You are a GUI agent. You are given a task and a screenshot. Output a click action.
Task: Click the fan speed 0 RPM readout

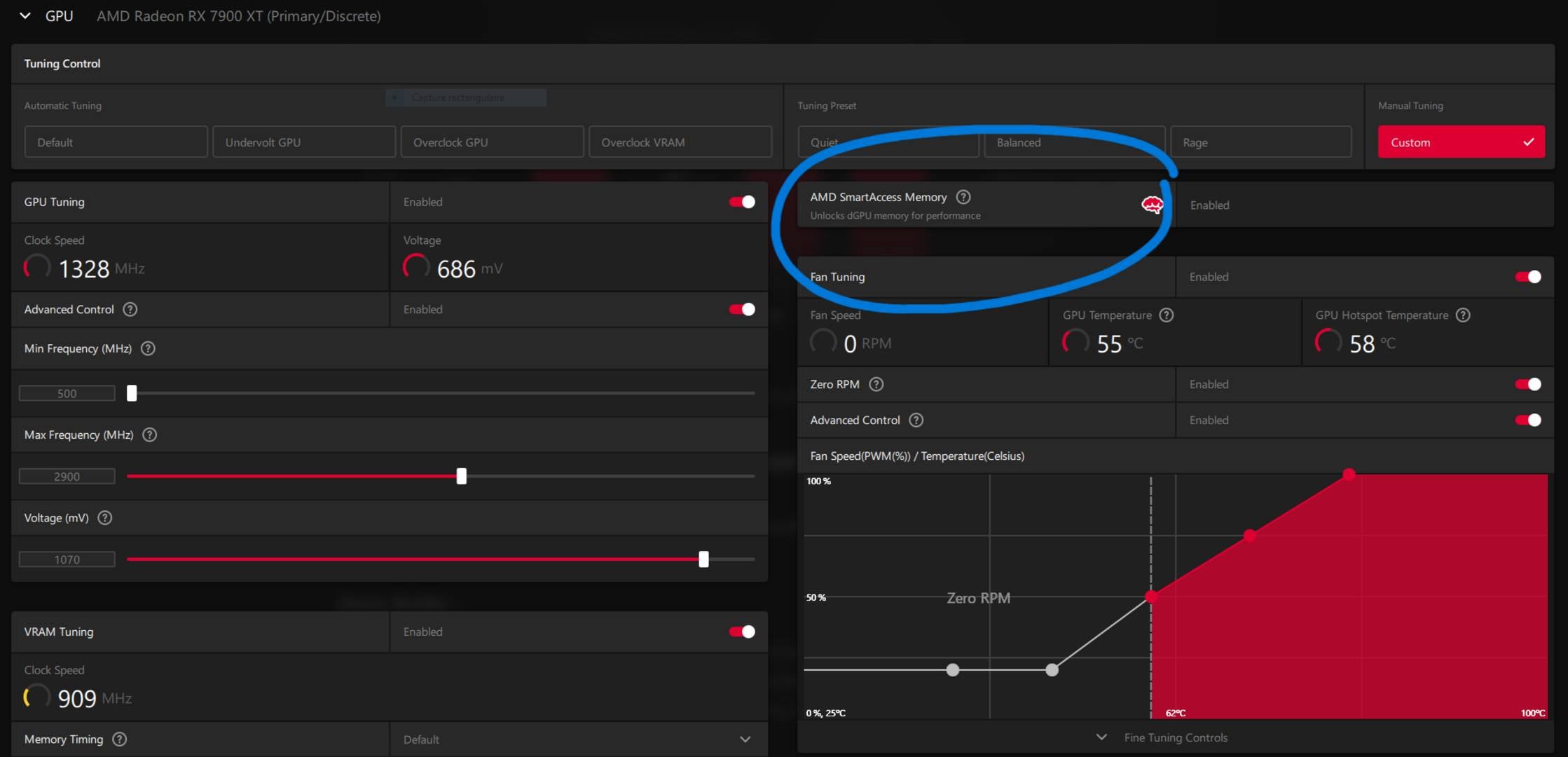coord(867,343)
